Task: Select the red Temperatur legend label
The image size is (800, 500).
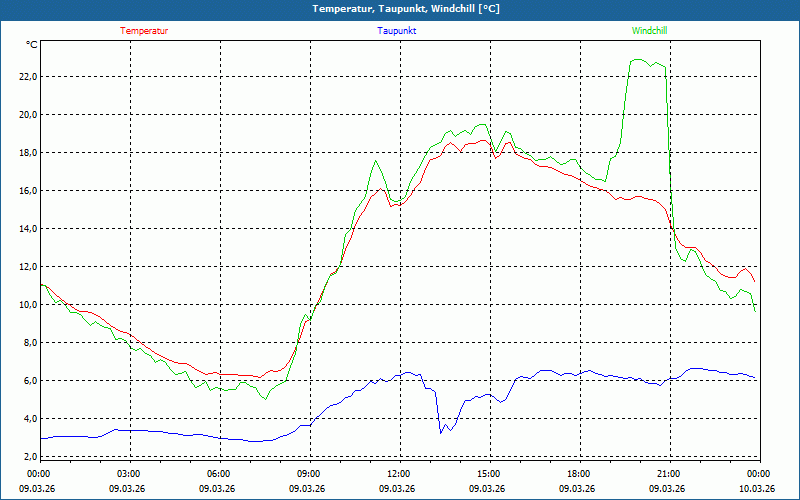Action: (x=144, y=31)
